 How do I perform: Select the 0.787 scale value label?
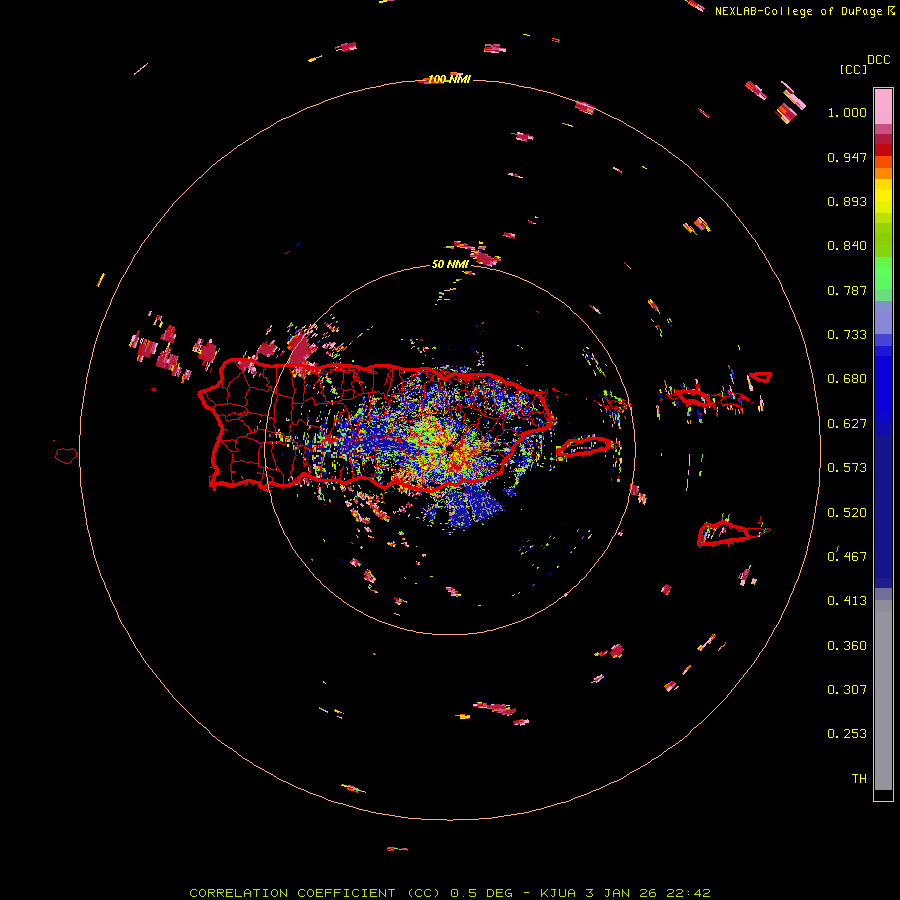(847, 290)
